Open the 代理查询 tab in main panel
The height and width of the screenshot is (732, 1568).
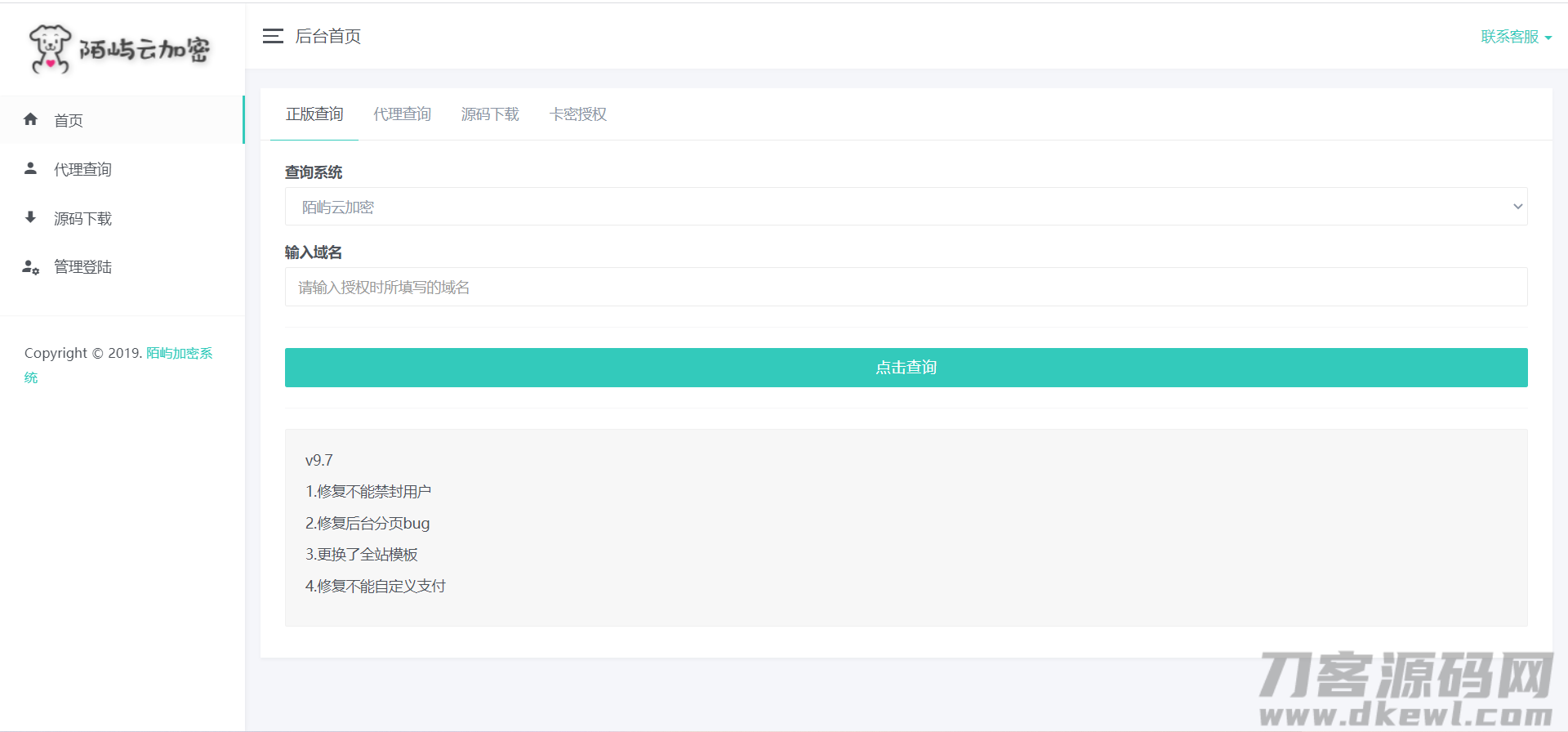[402, 114]
